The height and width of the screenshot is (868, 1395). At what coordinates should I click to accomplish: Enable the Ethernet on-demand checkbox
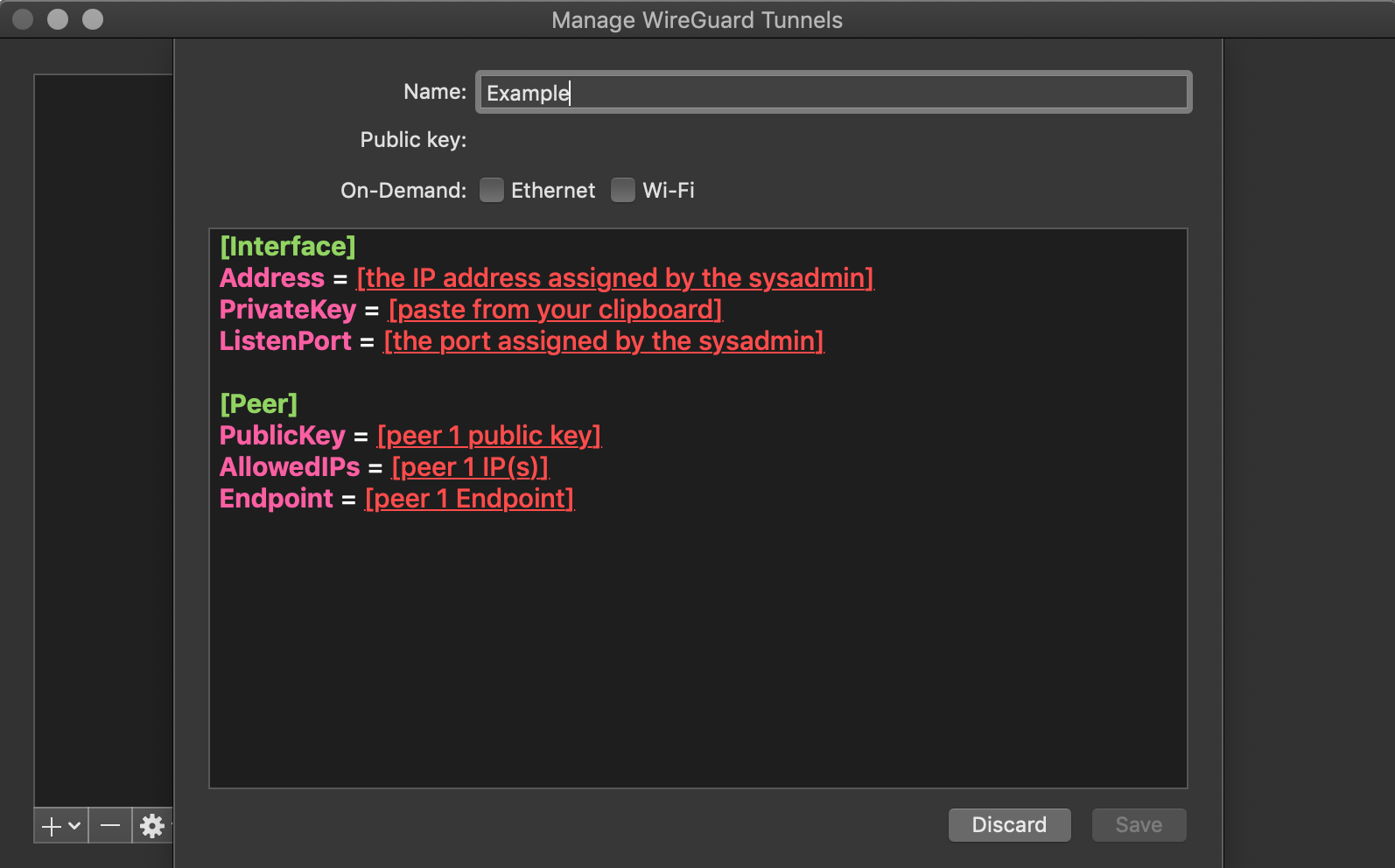492,190
